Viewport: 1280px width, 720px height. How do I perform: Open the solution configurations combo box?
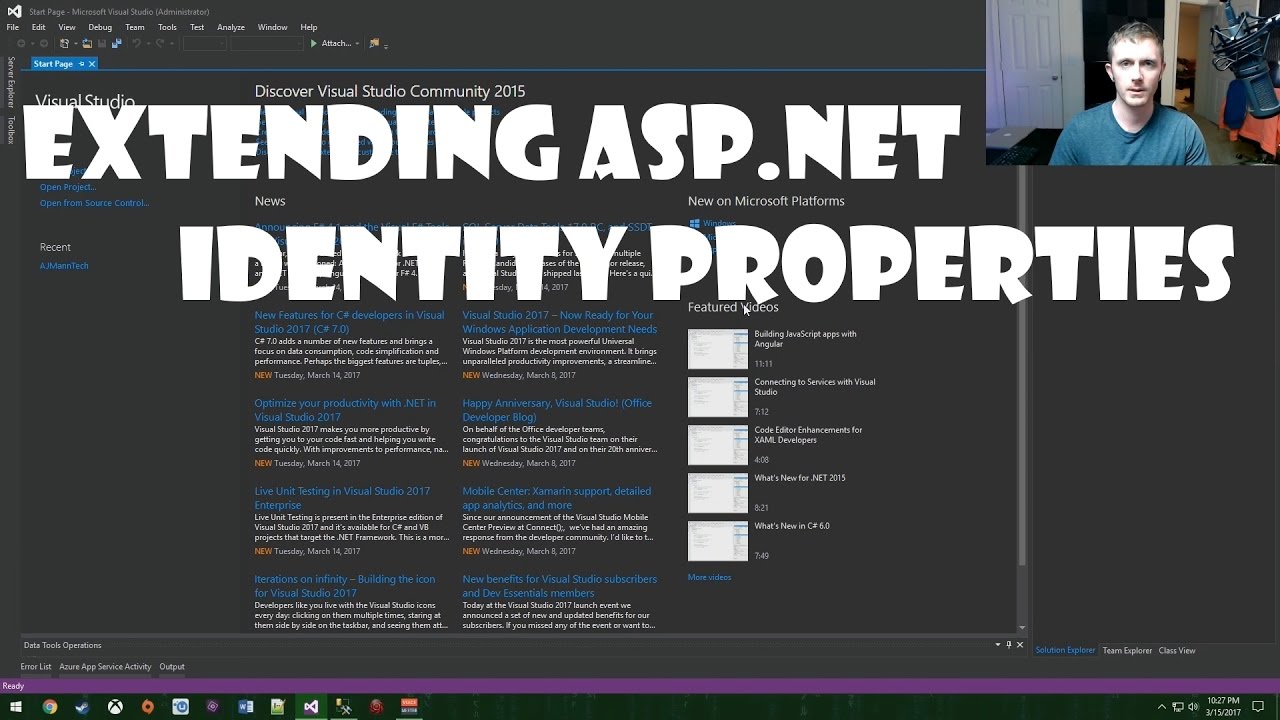click(204, 43)
